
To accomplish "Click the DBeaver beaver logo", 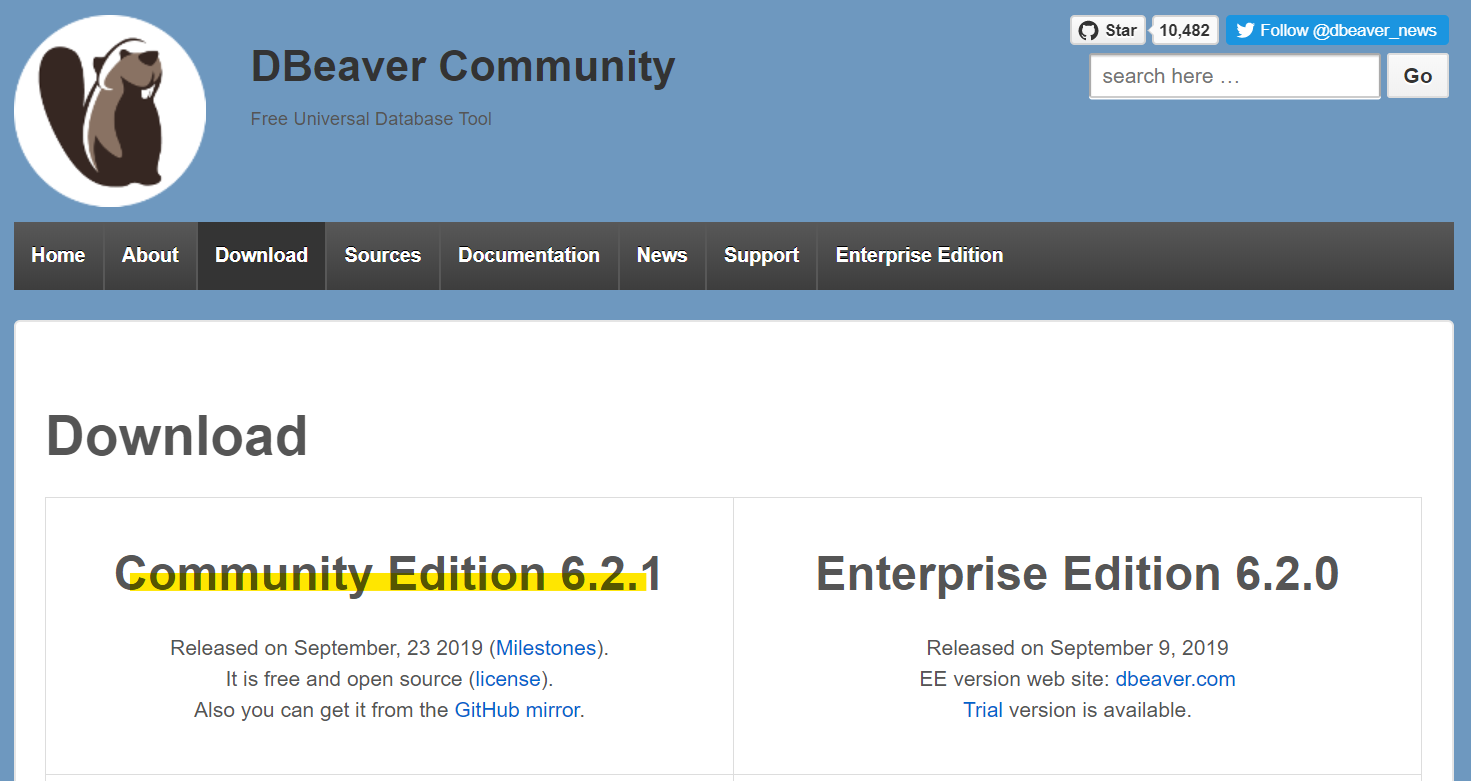I will 110,111.
